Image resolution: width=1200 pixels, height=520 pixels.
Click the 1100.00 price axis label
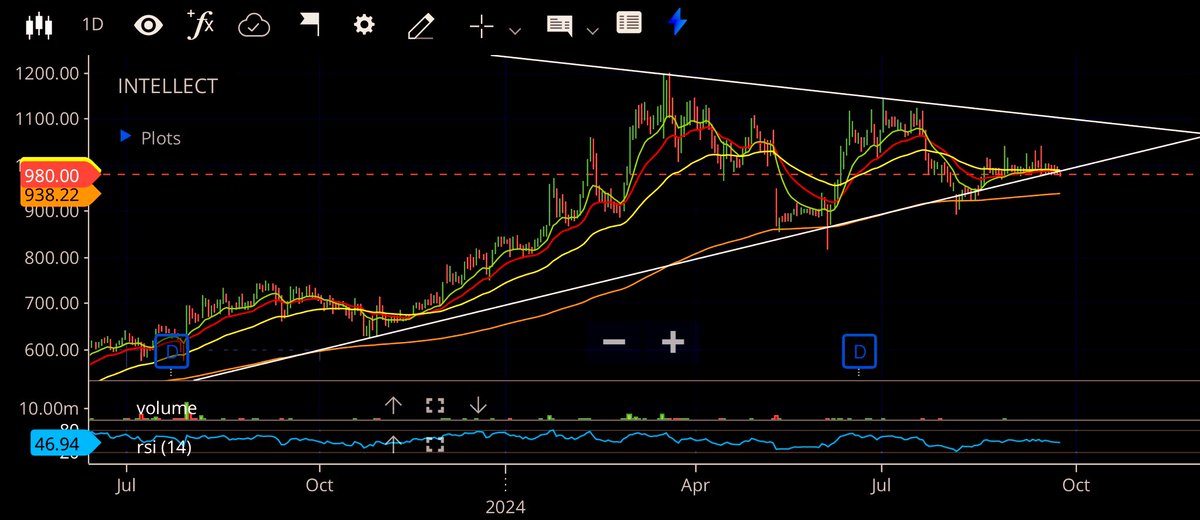click(x=46, y=118)
